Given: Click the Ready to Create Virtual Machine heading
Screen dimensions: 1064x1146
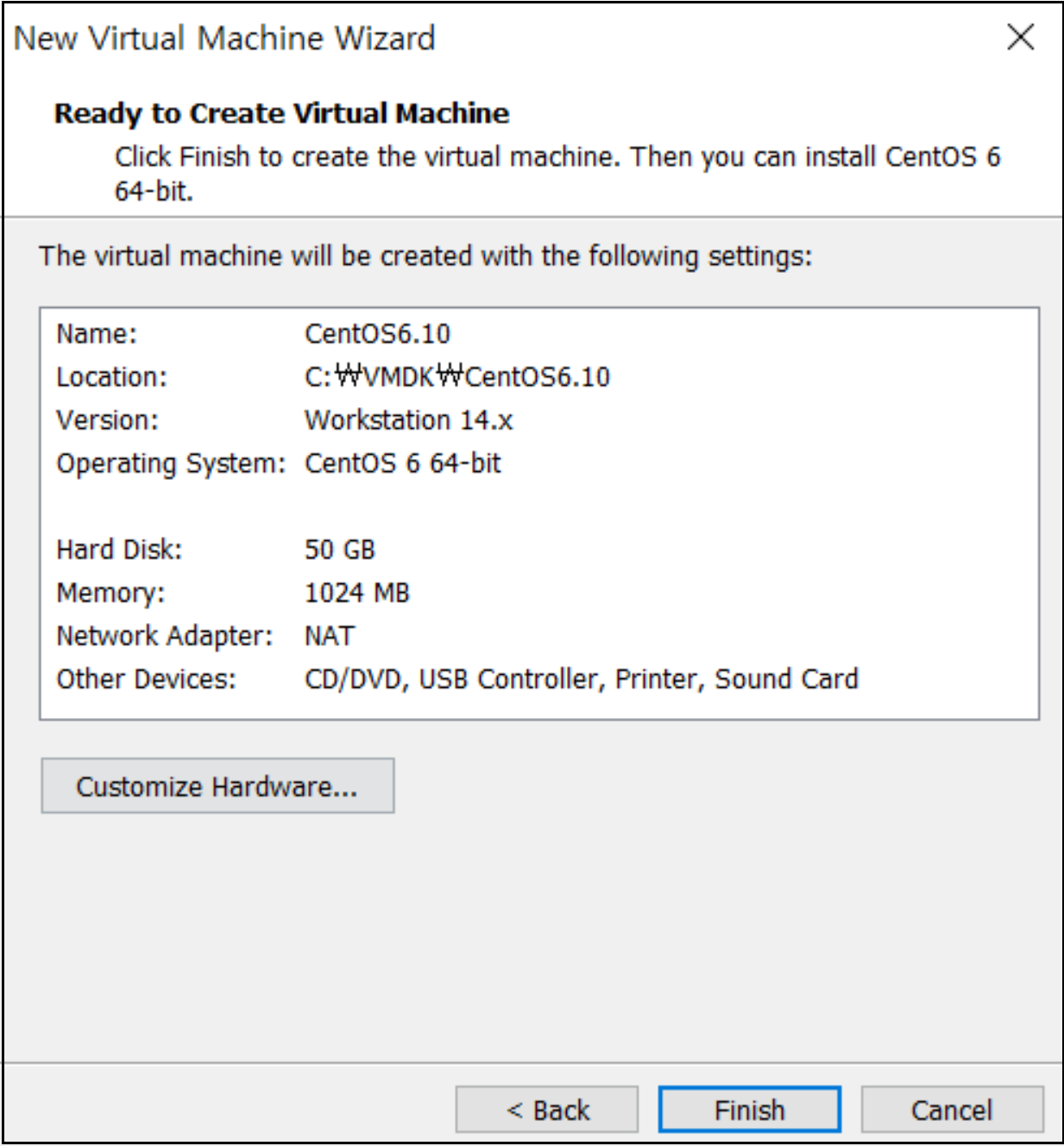Looking at the screenshot, I should [x=281, y=113].
